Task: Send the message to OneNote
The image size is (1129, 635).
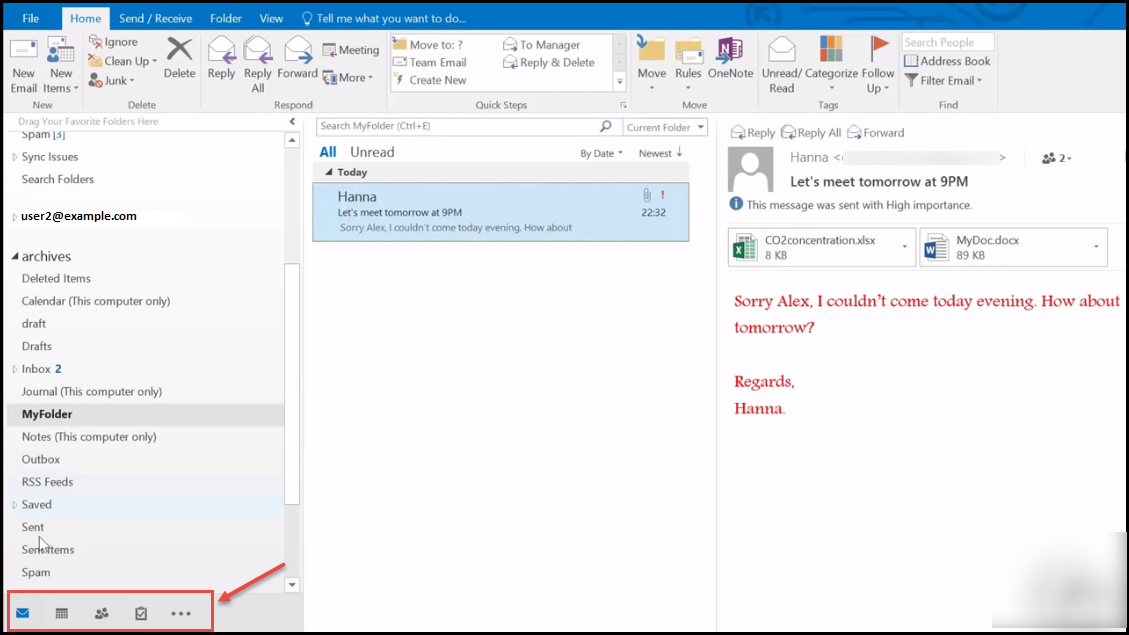Action: [x=730, y=58]
